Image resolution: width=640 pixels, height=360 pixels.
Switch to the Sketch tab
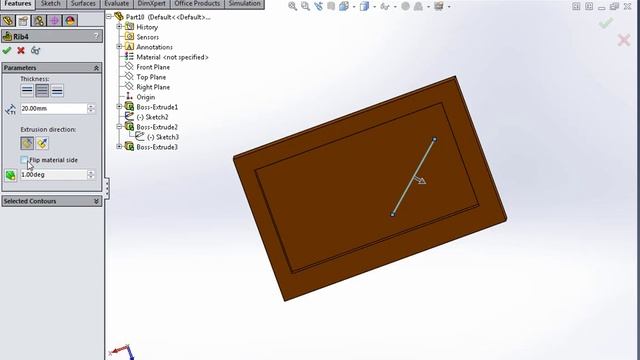click(51, 4)
